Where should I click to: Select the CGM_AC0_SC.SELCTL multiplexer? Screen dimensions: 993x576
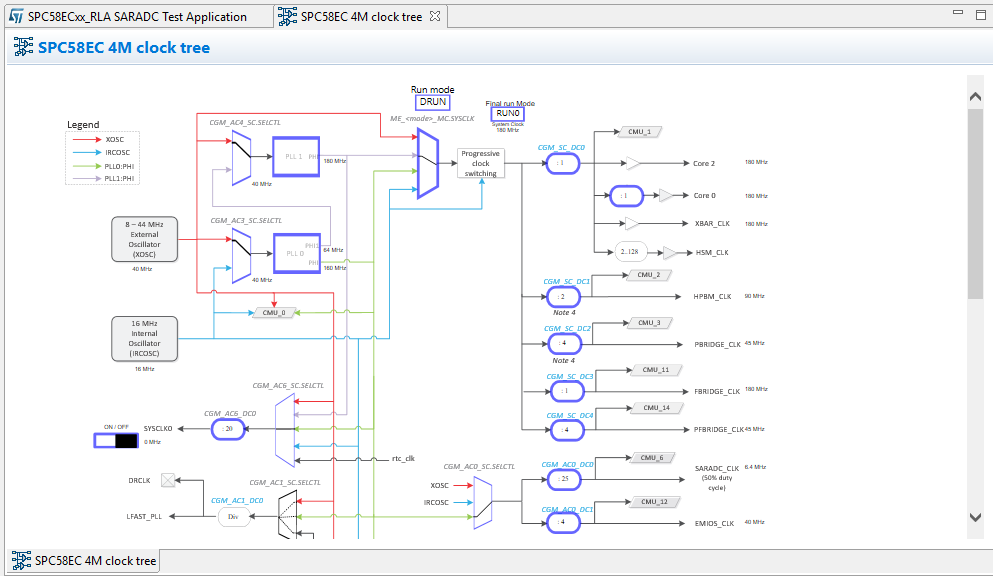click(483, 503)
